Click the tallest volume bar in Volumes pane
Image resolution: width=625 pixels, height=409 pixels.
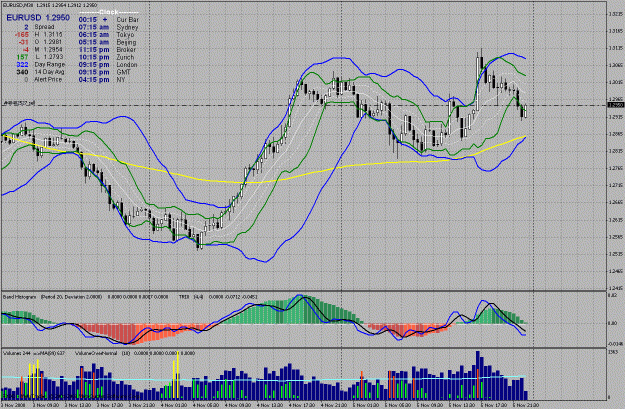point(478,376)
